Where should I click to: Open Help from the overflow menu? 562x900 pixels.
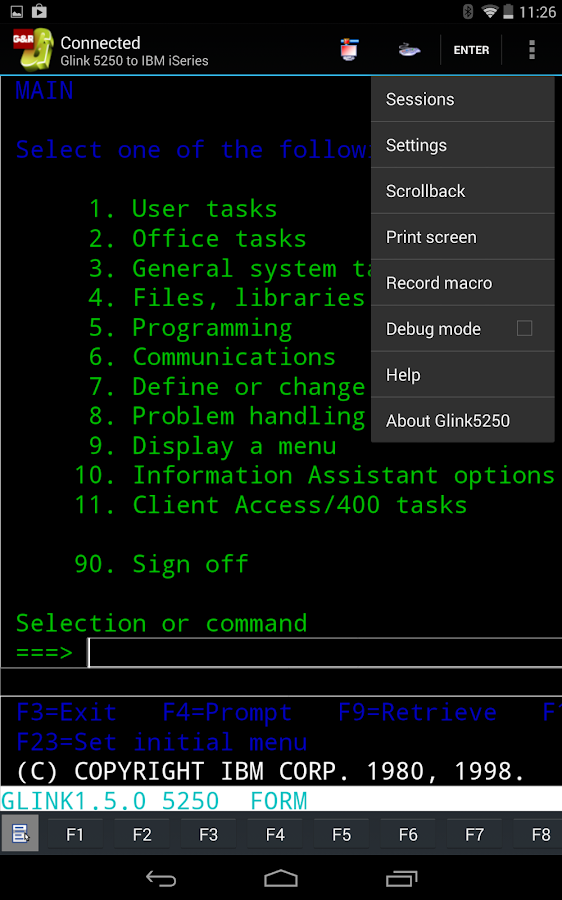pos(463,375)
